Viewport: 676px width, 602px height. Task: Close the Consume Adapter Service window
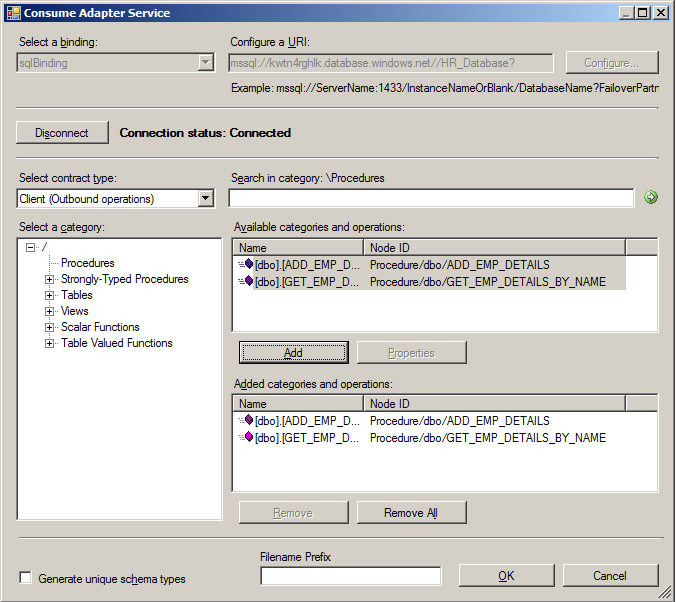660,13
